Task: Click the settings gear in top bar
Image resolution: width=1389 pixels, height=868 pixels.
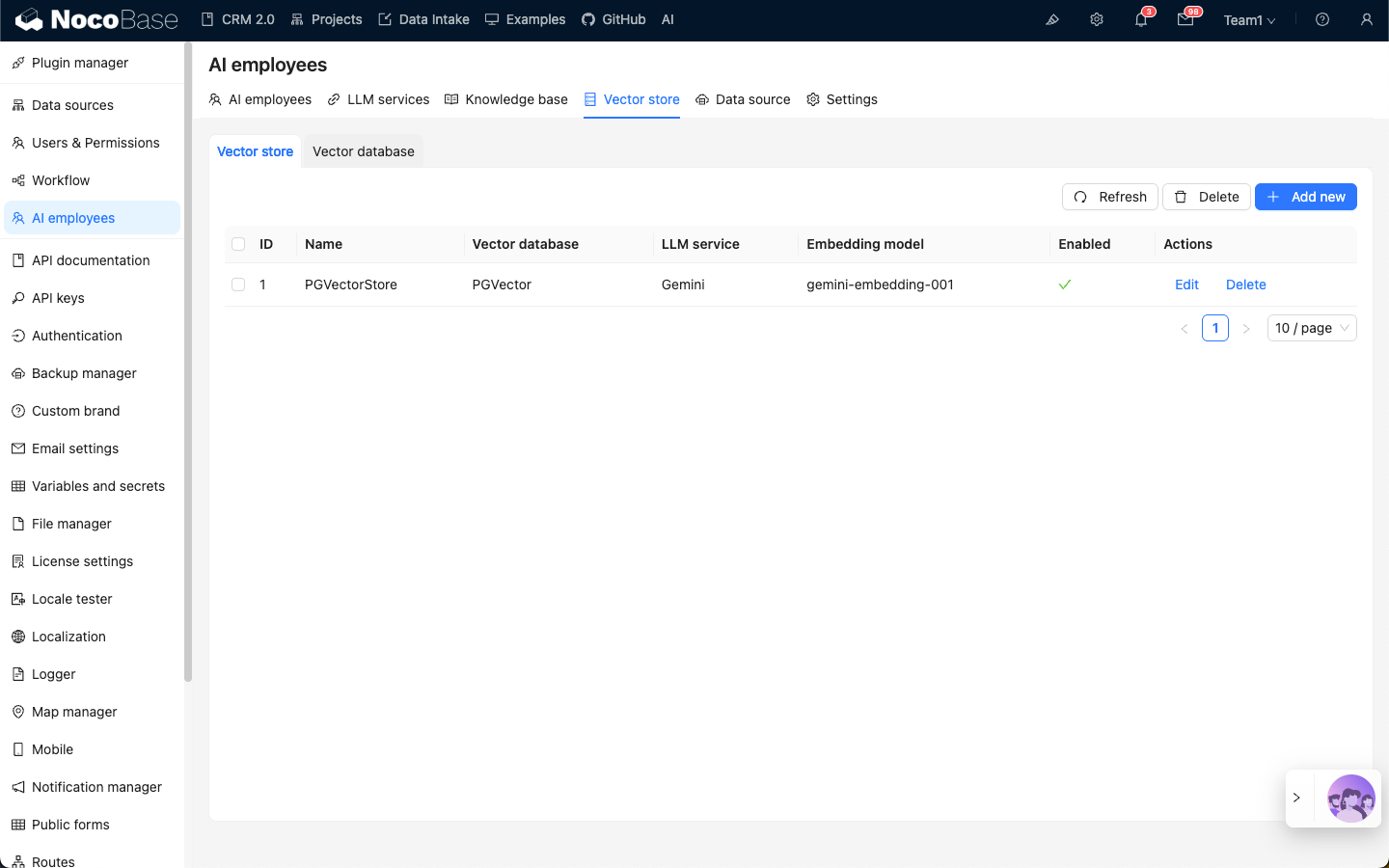Action: [1097, 20]
